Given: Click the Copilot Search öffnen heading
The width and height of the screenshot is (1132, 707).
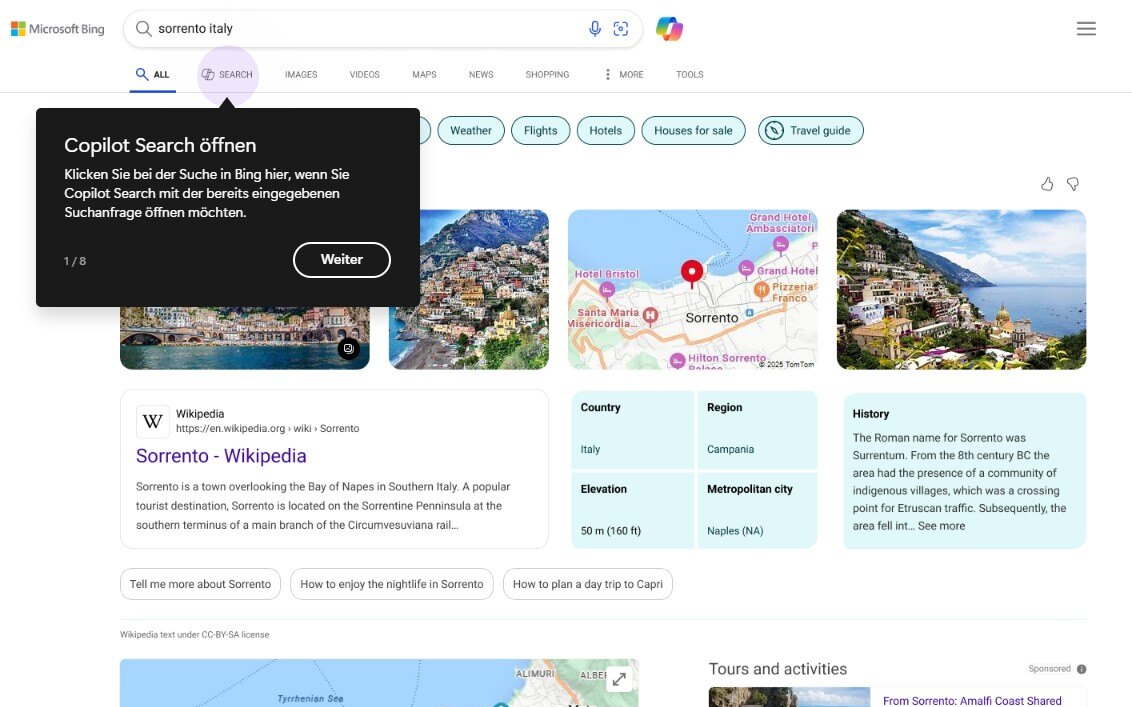Looking at the screenshot, I should click(x=160, y=145).
